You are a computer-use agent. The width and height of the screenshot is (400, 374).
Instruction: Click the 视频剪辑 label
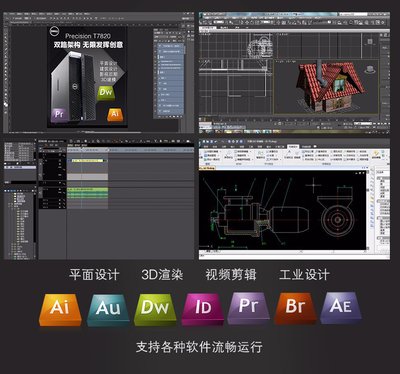(x=231, y=275)
